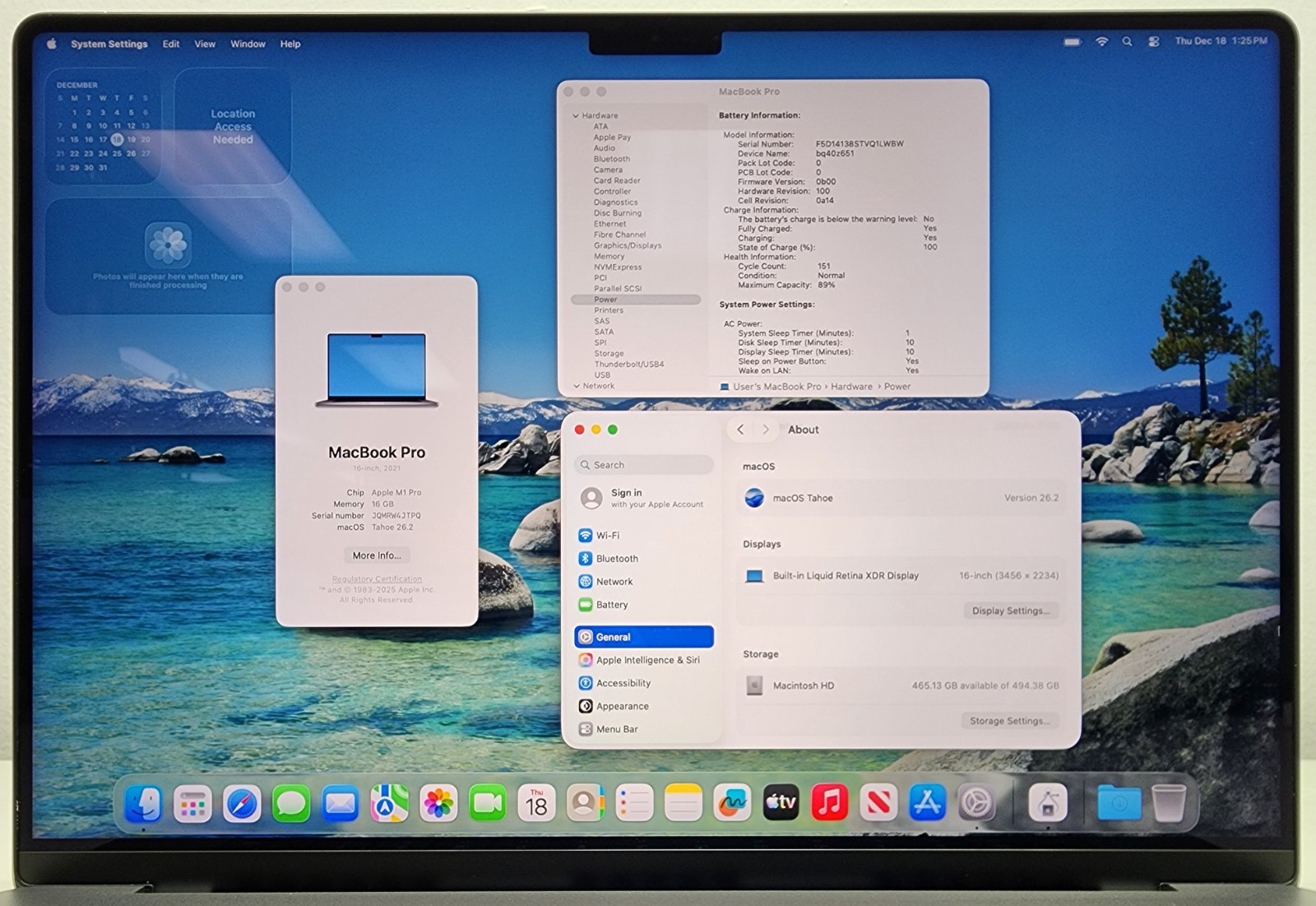Click the date and time in menu bar
Viewport: 1316px width, 906px height.
coord(1221,41)
